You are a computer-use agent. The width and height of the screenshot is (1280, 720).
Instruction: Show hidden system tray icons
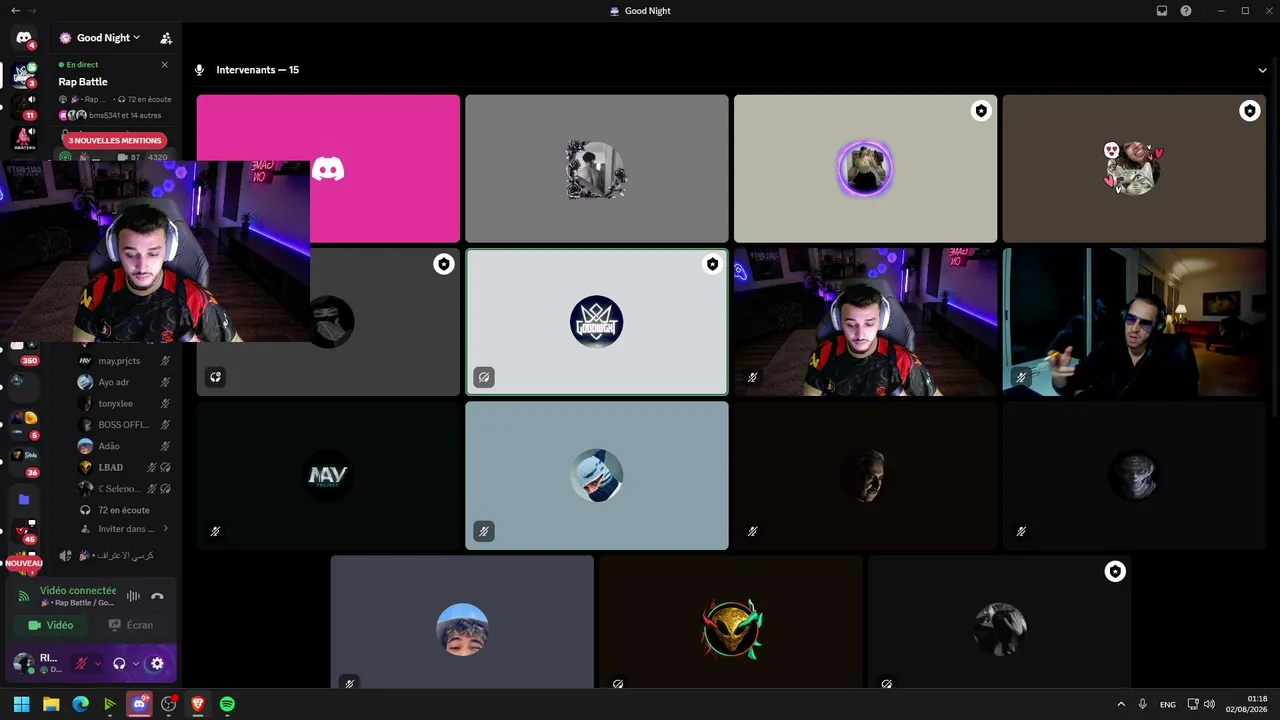pos(1121,704)
